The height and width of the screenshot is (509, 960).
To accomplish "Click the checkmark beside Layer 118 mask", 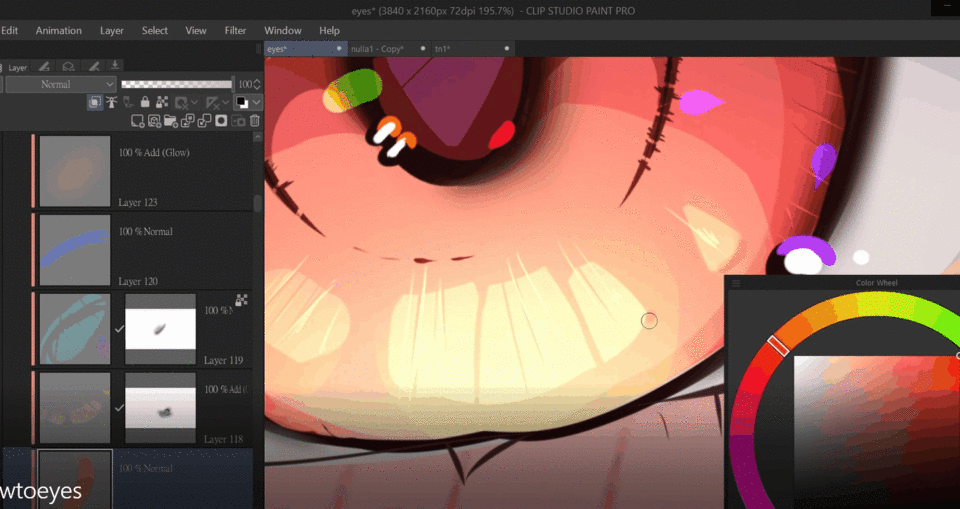I will [x=119, y=407].
